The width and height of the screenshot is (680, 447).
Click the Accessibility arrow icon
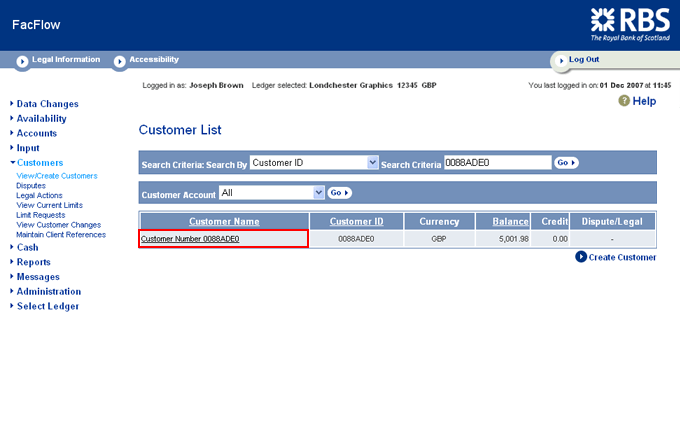(119, 61)
